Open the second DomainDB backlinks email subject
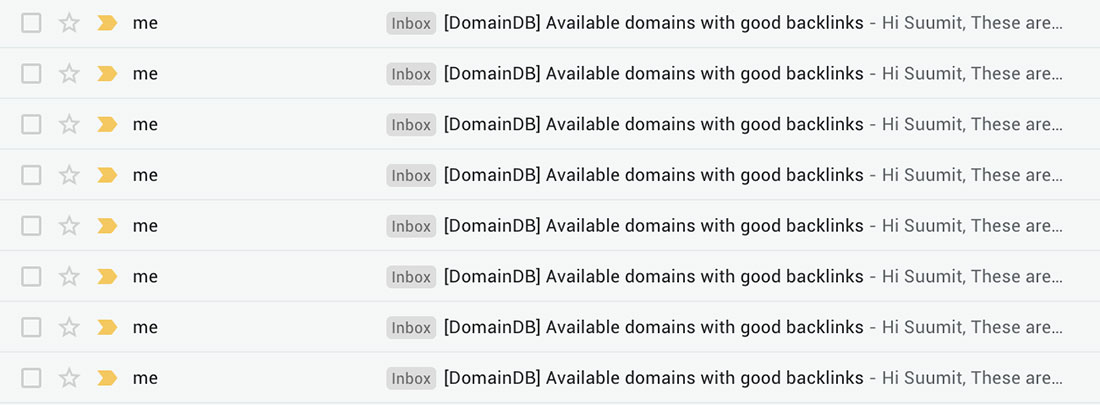Viewport: 1100px width, 405px height. 654,74
